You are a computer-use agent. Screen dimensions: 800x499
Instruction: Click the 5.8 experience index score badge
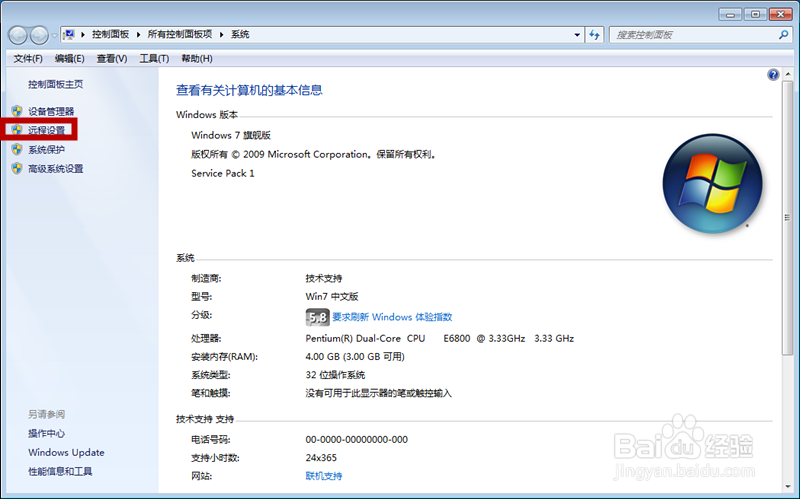(317, 317)
